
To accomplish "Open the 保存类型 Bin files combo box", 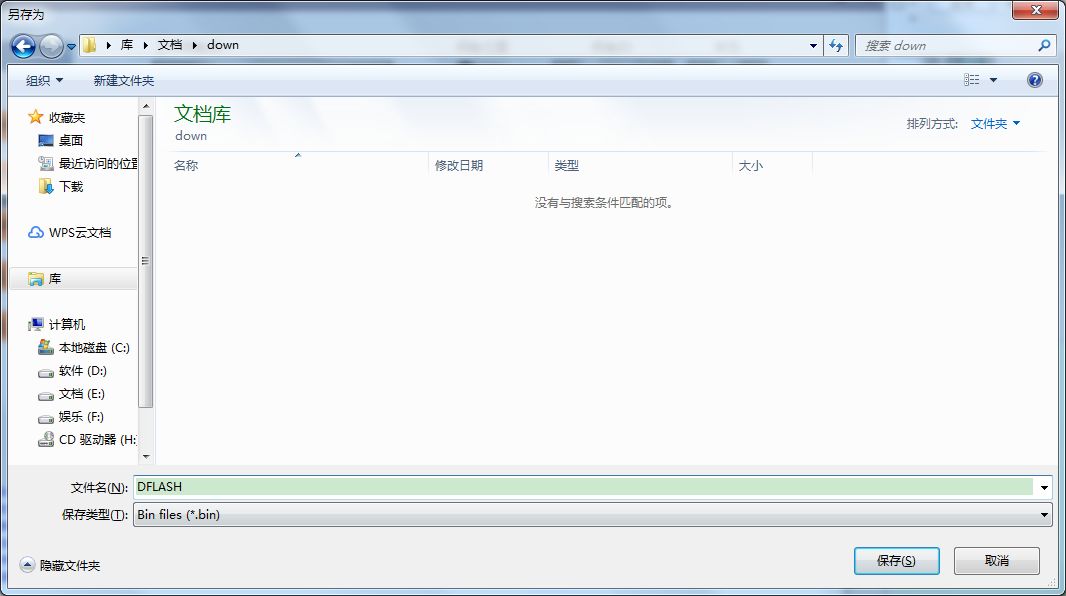I will coord(593,514).
